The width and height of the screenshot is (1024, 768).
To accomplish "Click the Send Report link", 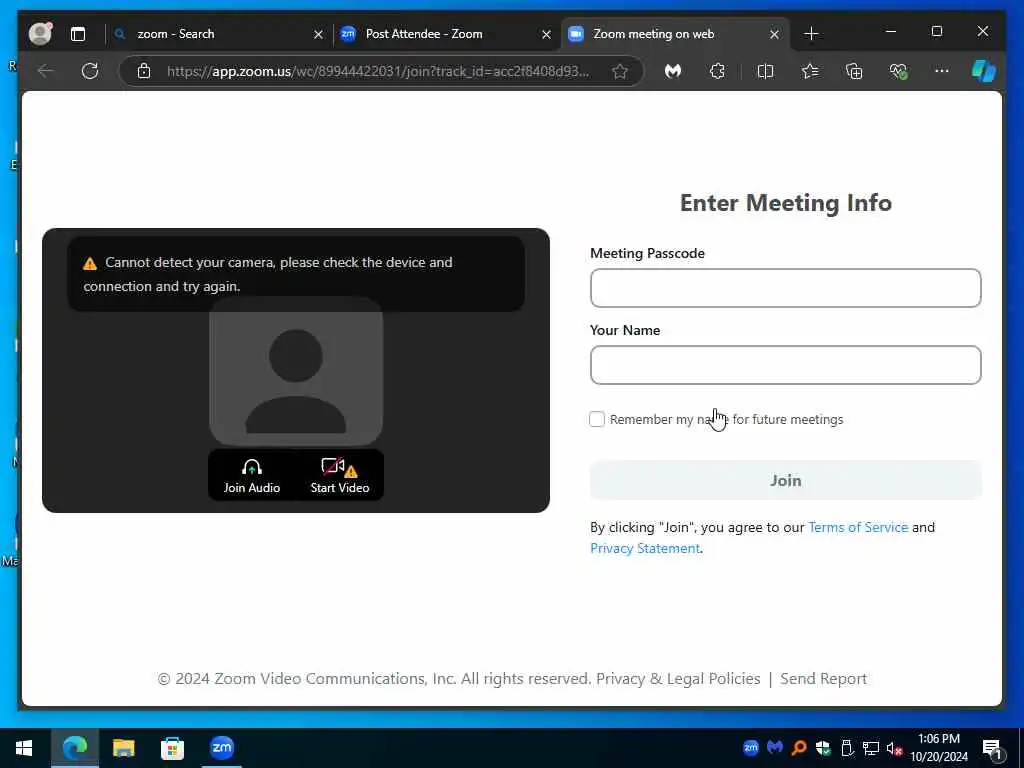I will point(824,679).
